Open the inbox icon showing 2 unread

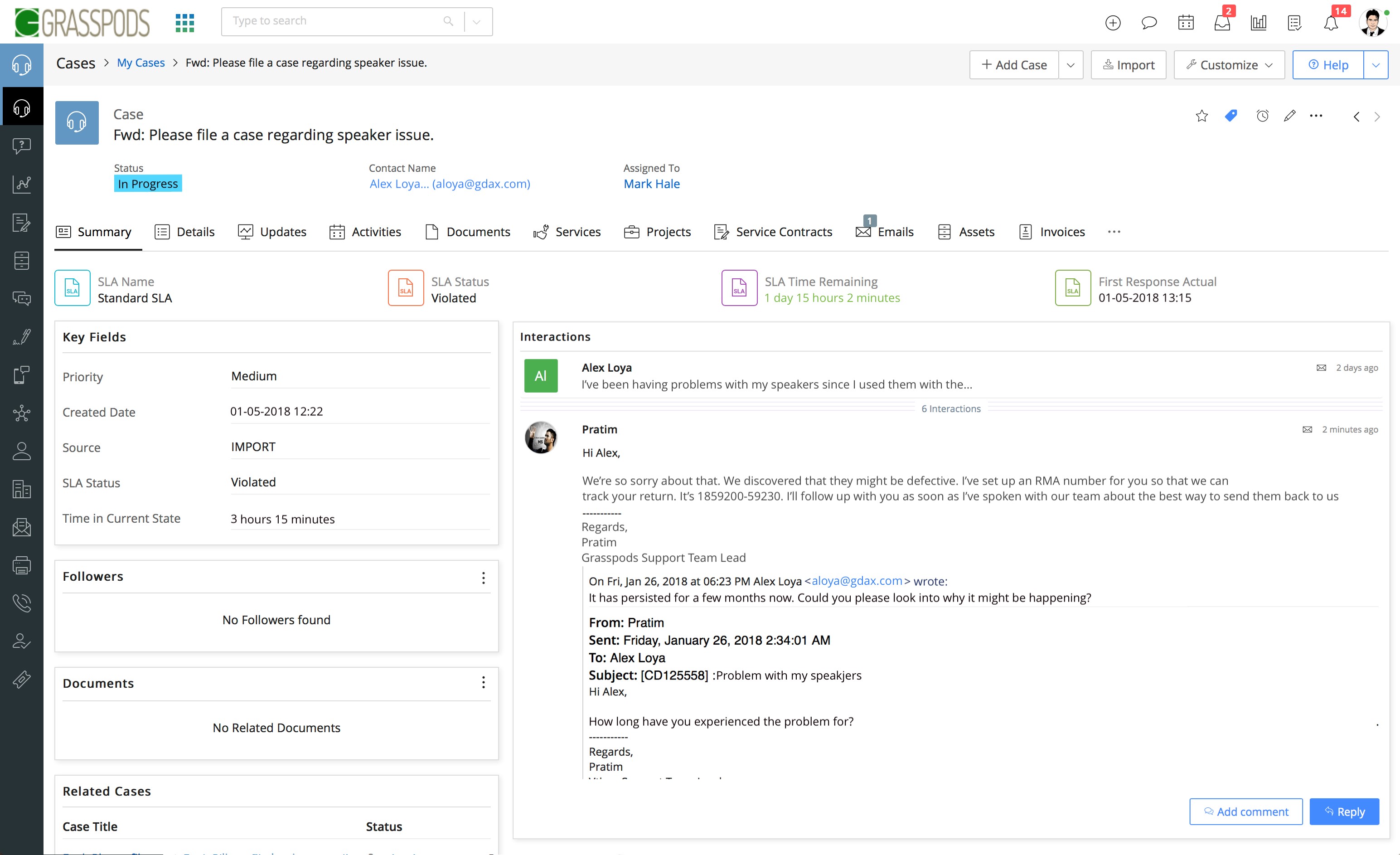point(1222,23)
